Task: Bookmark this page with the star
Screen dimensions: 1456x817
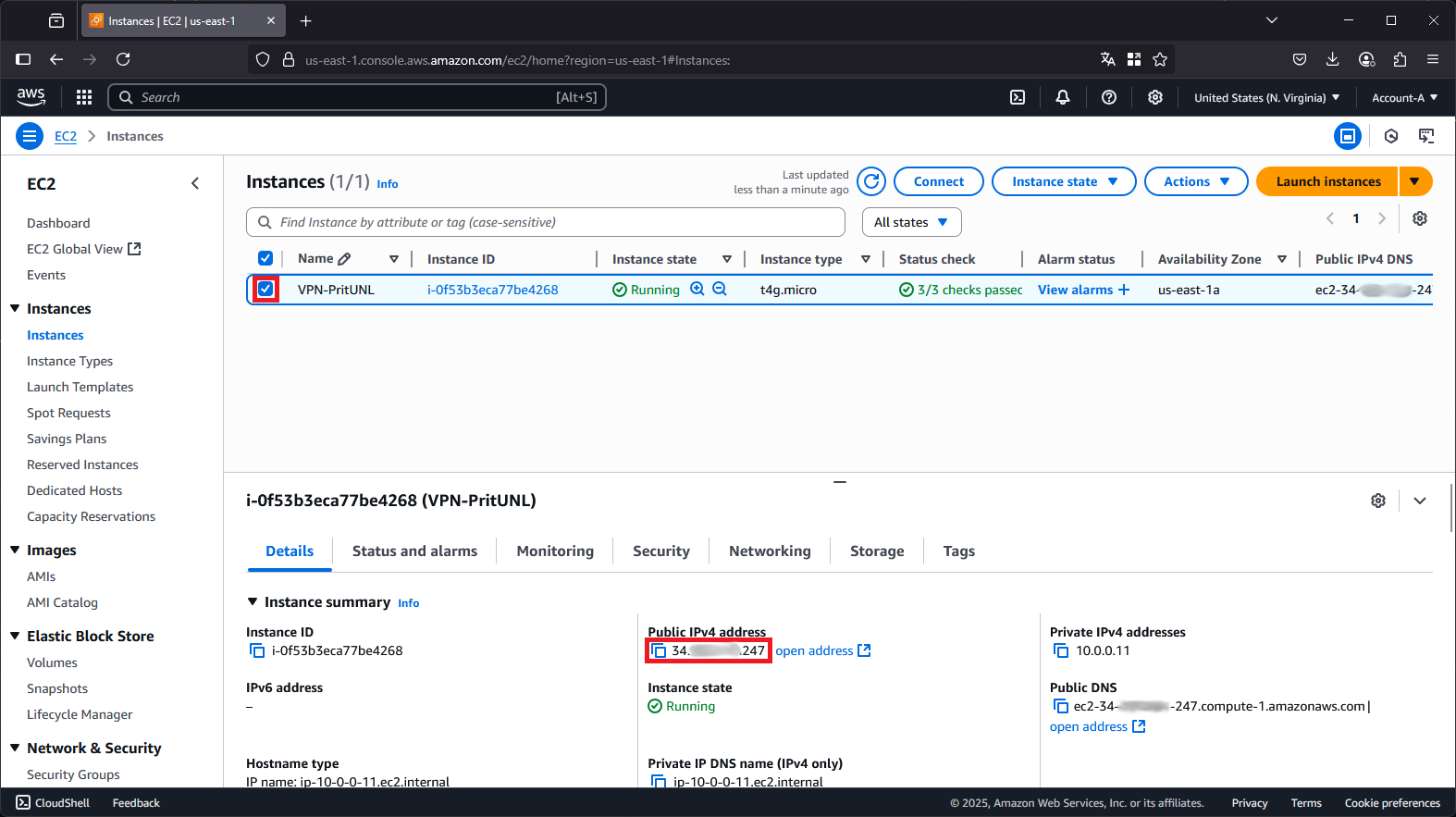Action: (x=1160, y=59)
